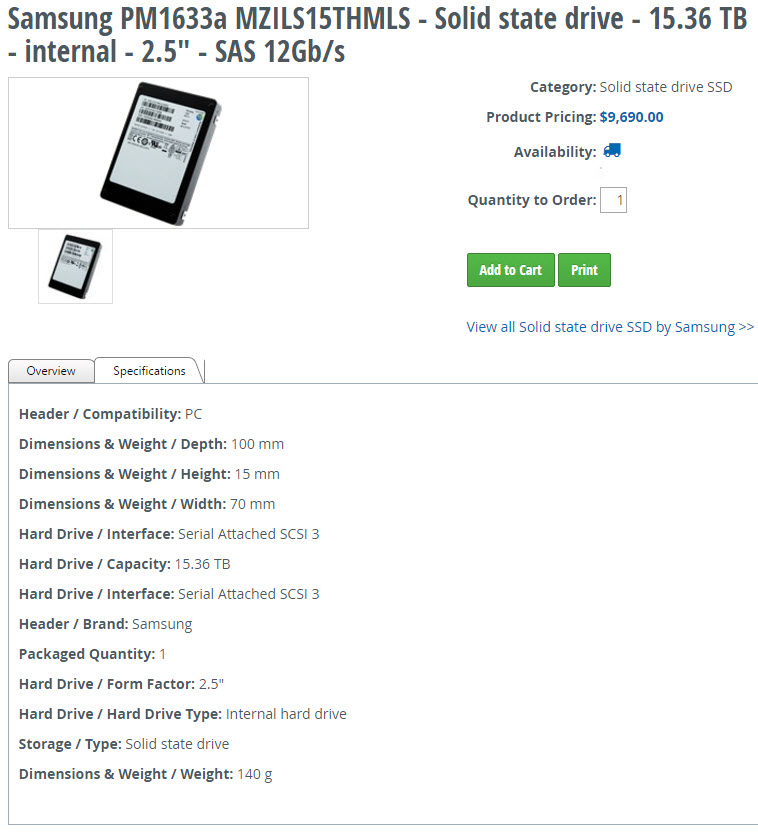Click the Solid state drive SSD category value
Image resolution: width=758 pixels, height=833 pixels.
click(665, 87)
